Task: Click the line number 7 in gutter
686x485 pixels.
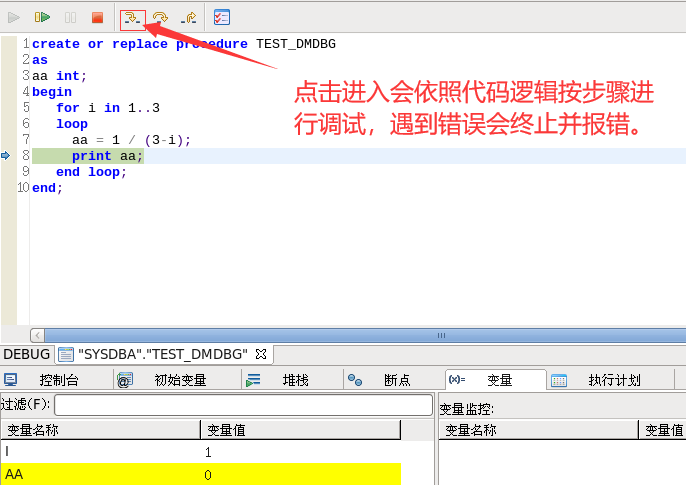Action: 26,140
